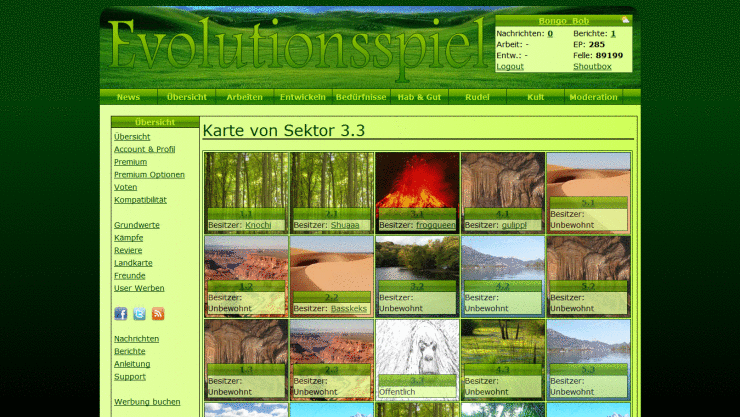
Task: Open owner Knochi profile link
Action: tap(258, 225)
